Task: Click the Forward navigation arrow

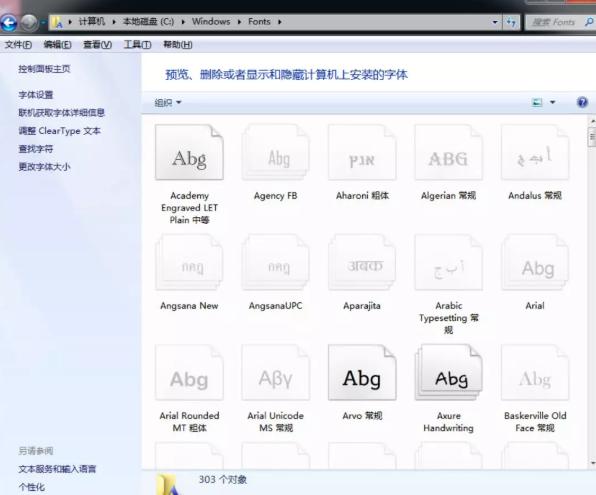Action: (x=29, y=22)
